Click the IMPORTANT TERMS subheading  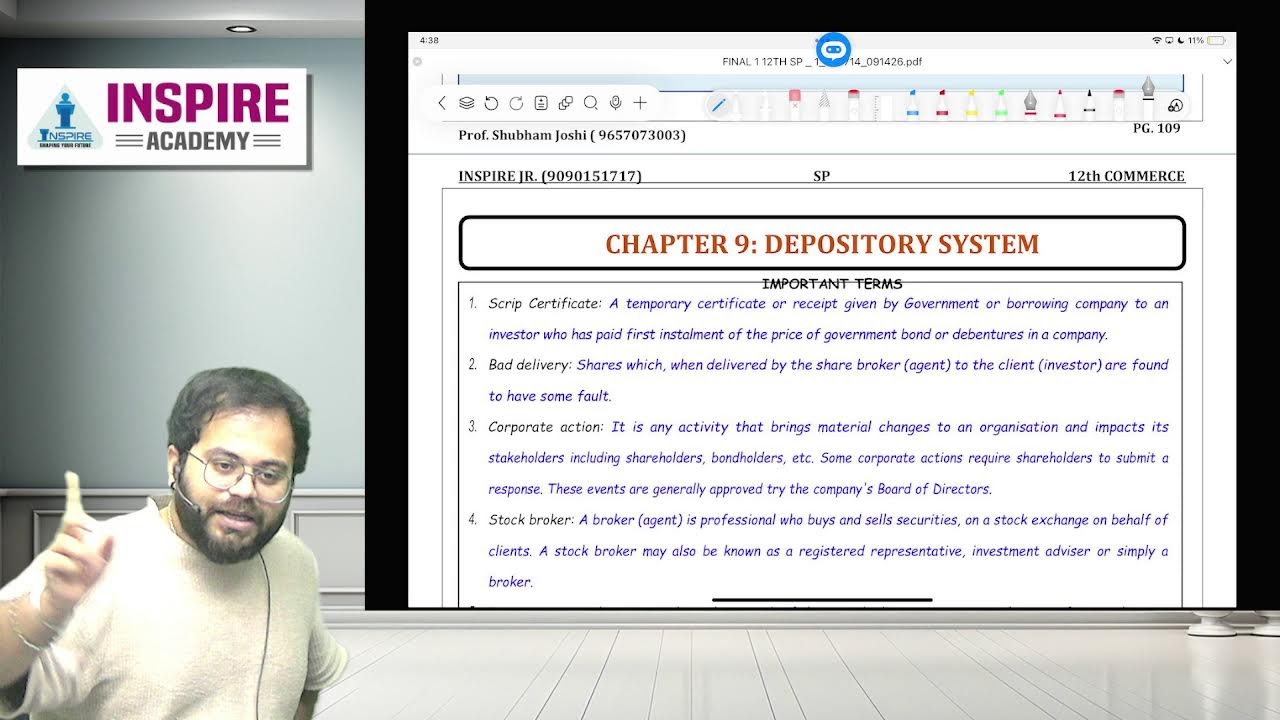click(832, 284)
